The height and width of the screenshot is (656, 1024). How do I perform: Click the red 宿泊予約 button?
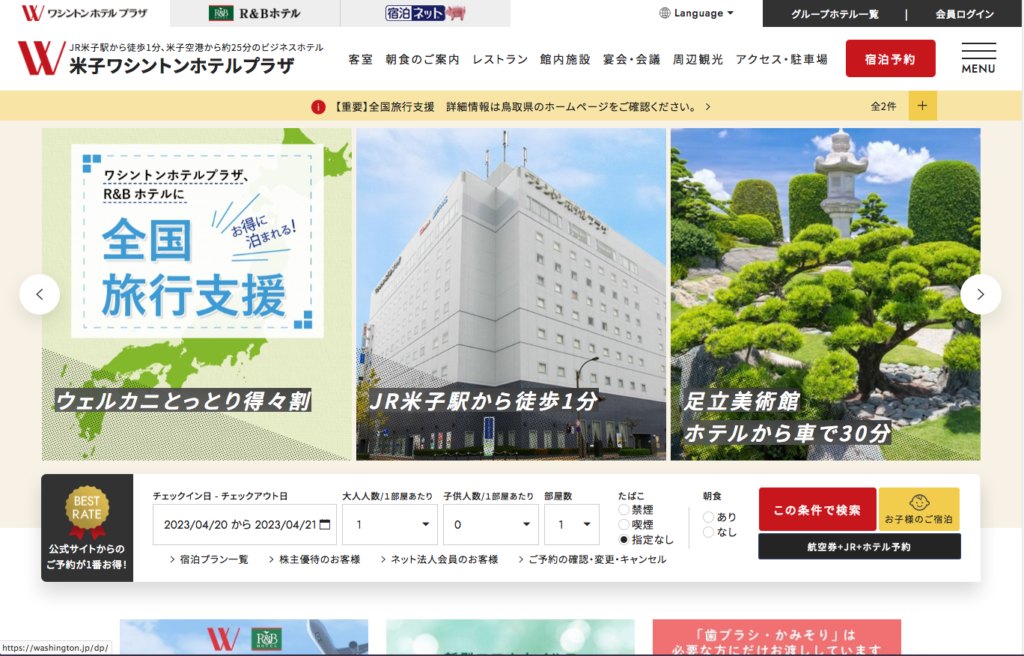click(x=890, y=59)
